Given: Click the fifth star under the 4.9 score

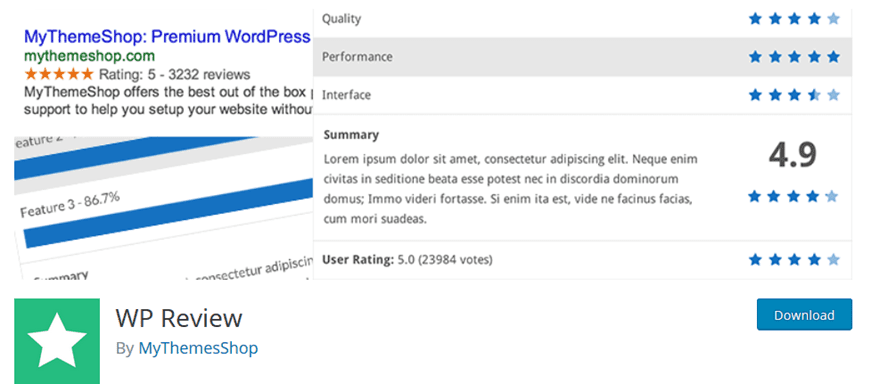Looking at the screenshot, I should 832,196.
